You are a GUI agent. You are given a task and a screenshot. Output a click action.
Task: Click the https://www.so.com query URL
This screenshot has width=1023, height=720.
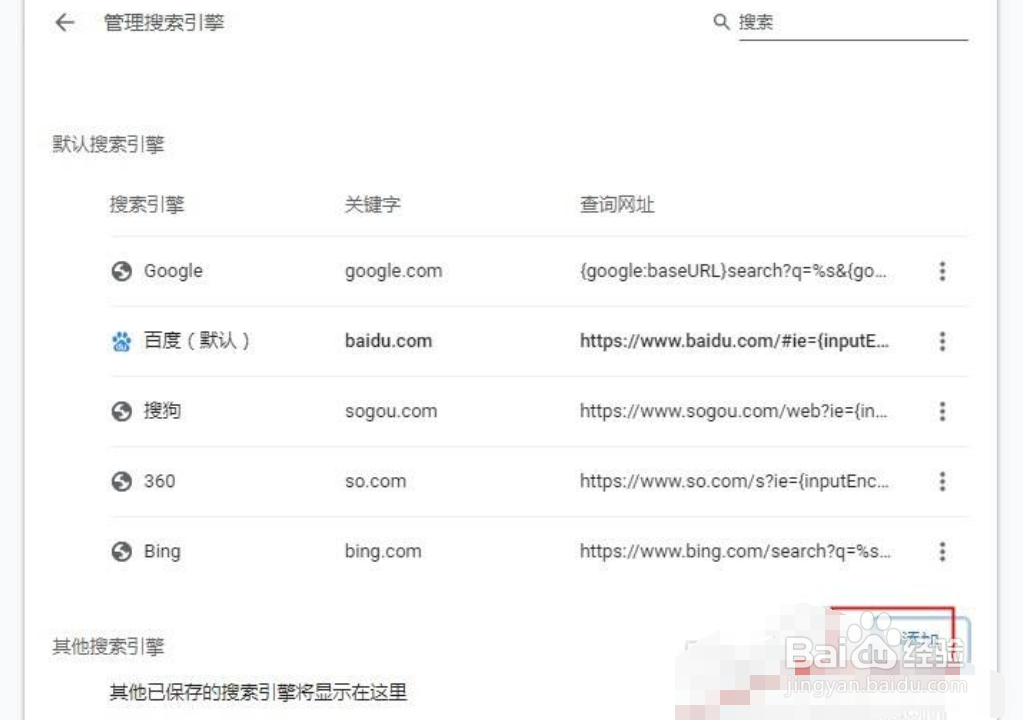click(734, 481)
